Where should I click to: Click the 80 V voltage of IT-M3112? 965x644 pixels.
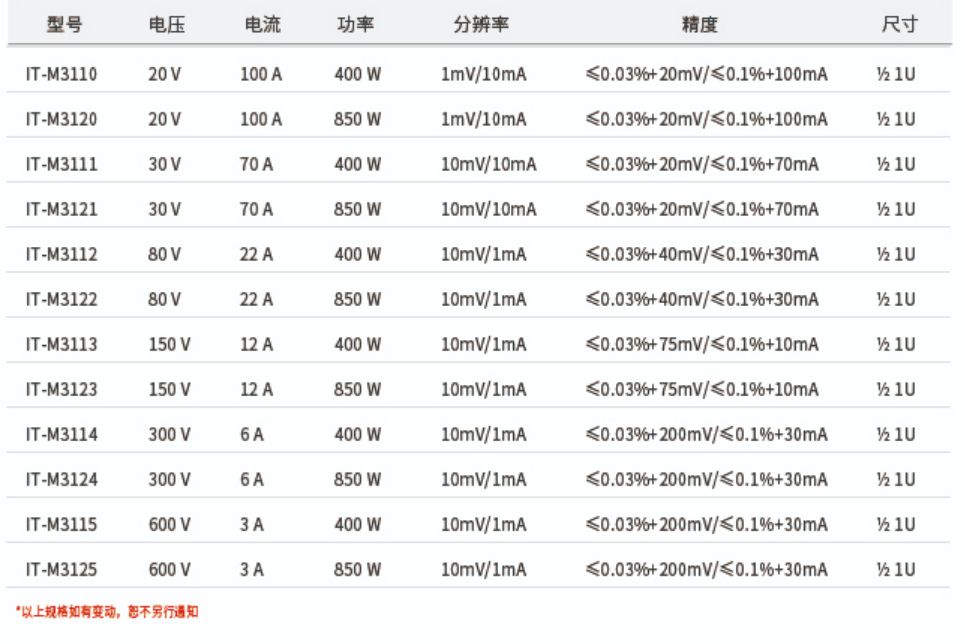164,254
